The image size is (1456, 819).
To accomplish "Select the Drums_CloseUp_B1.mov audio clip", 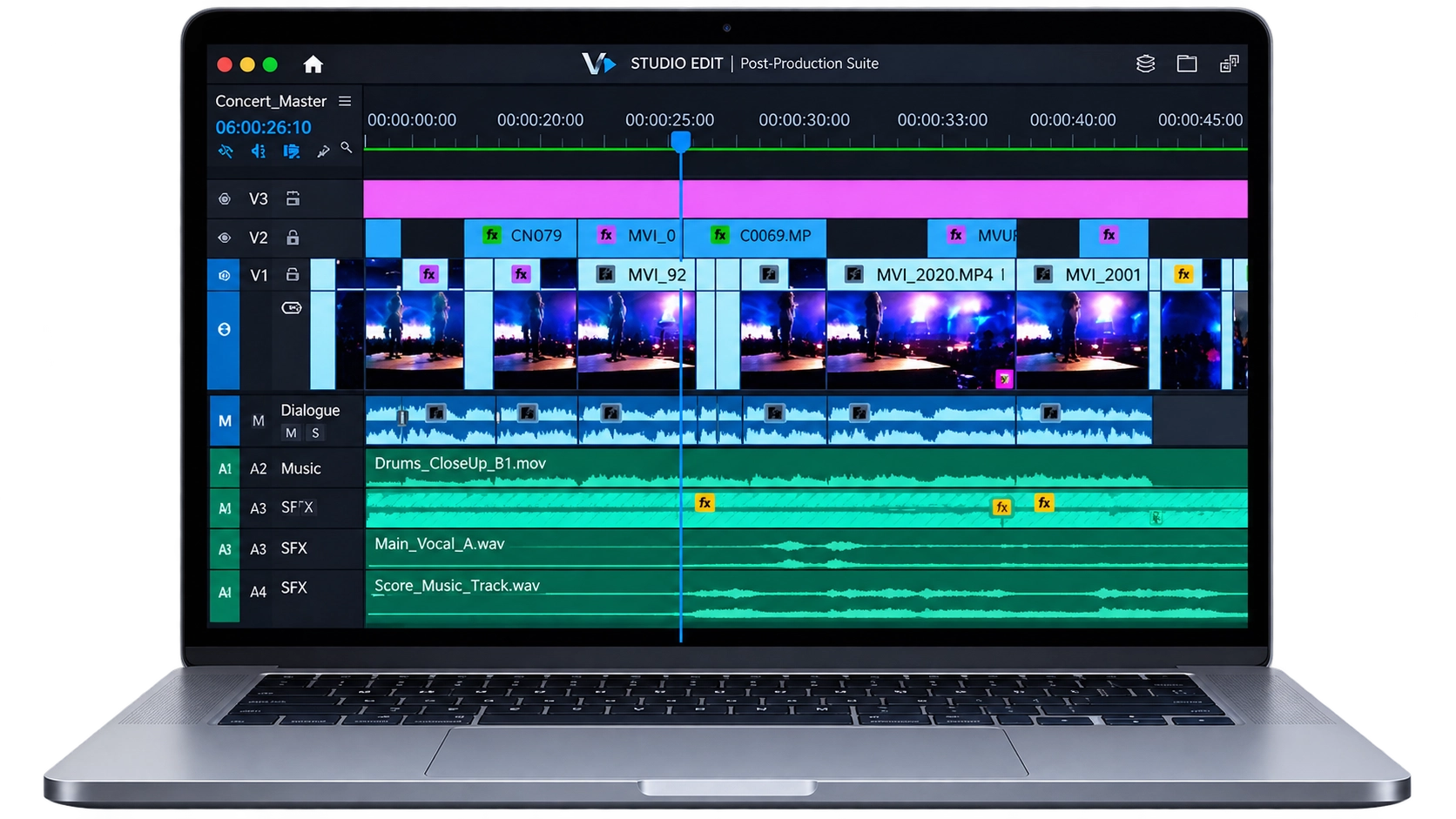I will pos(806,468).
